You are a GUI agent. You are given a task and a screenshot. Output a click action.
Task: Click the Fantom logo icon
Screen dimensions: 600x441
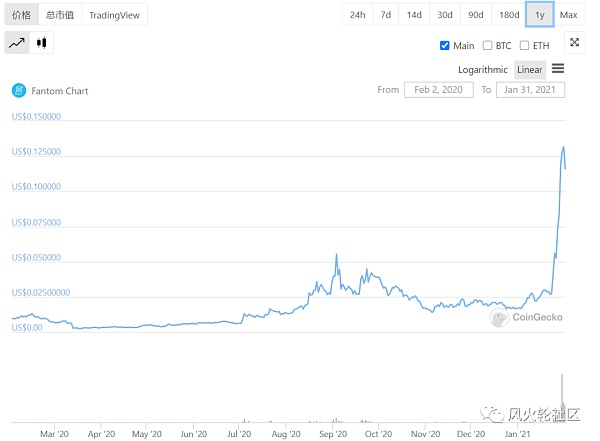pyautogui.click(x=18, y=91)
